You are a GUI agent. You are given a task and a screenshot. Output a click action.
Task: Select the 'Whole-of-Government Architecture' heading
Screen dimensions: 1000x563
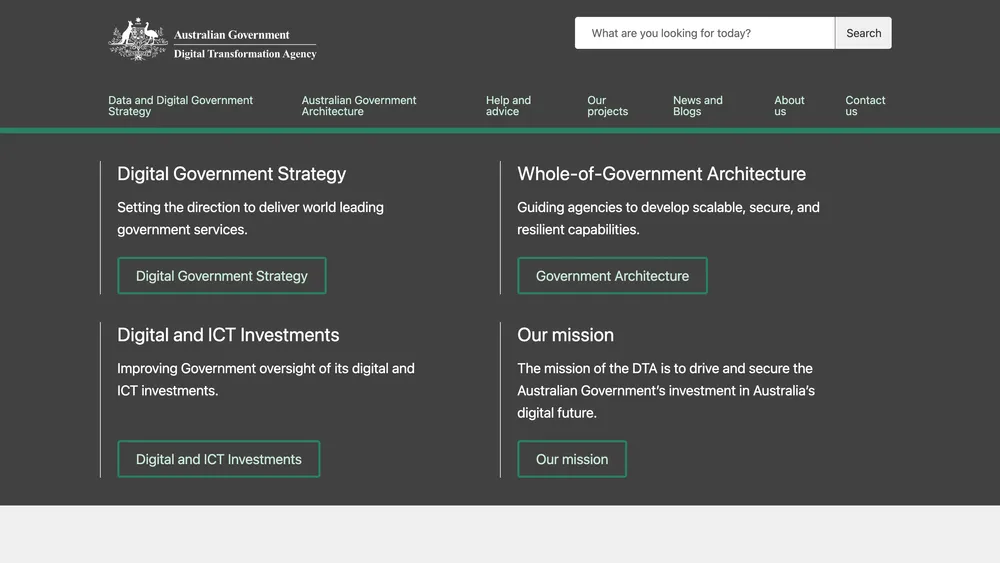[661, 174]
